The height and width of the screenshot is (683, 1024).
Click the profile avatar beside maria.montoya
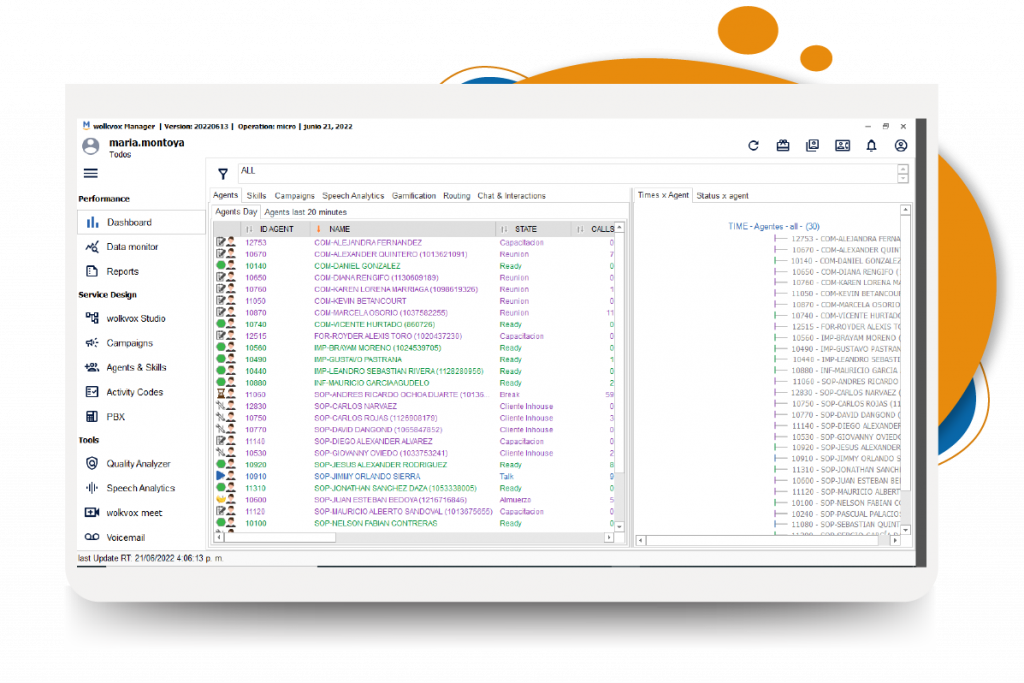pos(91,147)
